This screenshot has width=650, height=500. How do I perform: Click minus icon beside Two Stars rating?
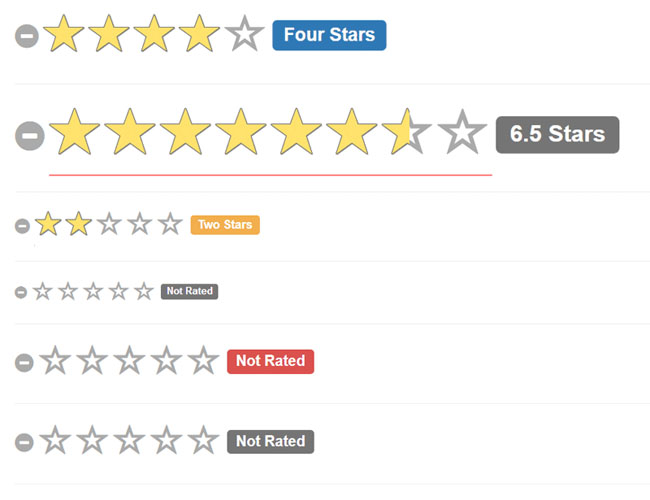(x=22, y=225)
